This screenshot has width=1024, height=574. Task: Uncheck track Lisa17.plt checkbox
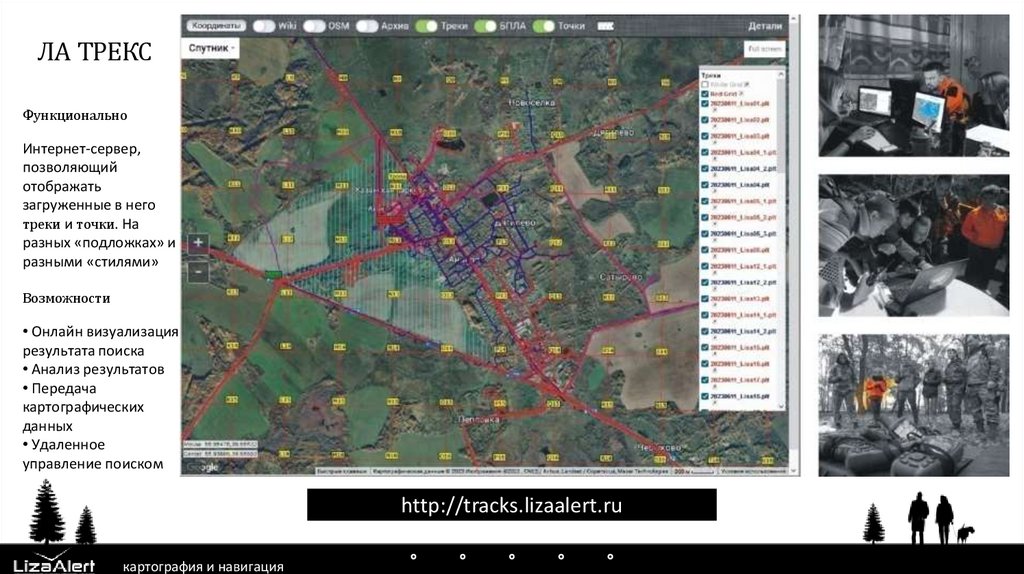pos(705,380)
